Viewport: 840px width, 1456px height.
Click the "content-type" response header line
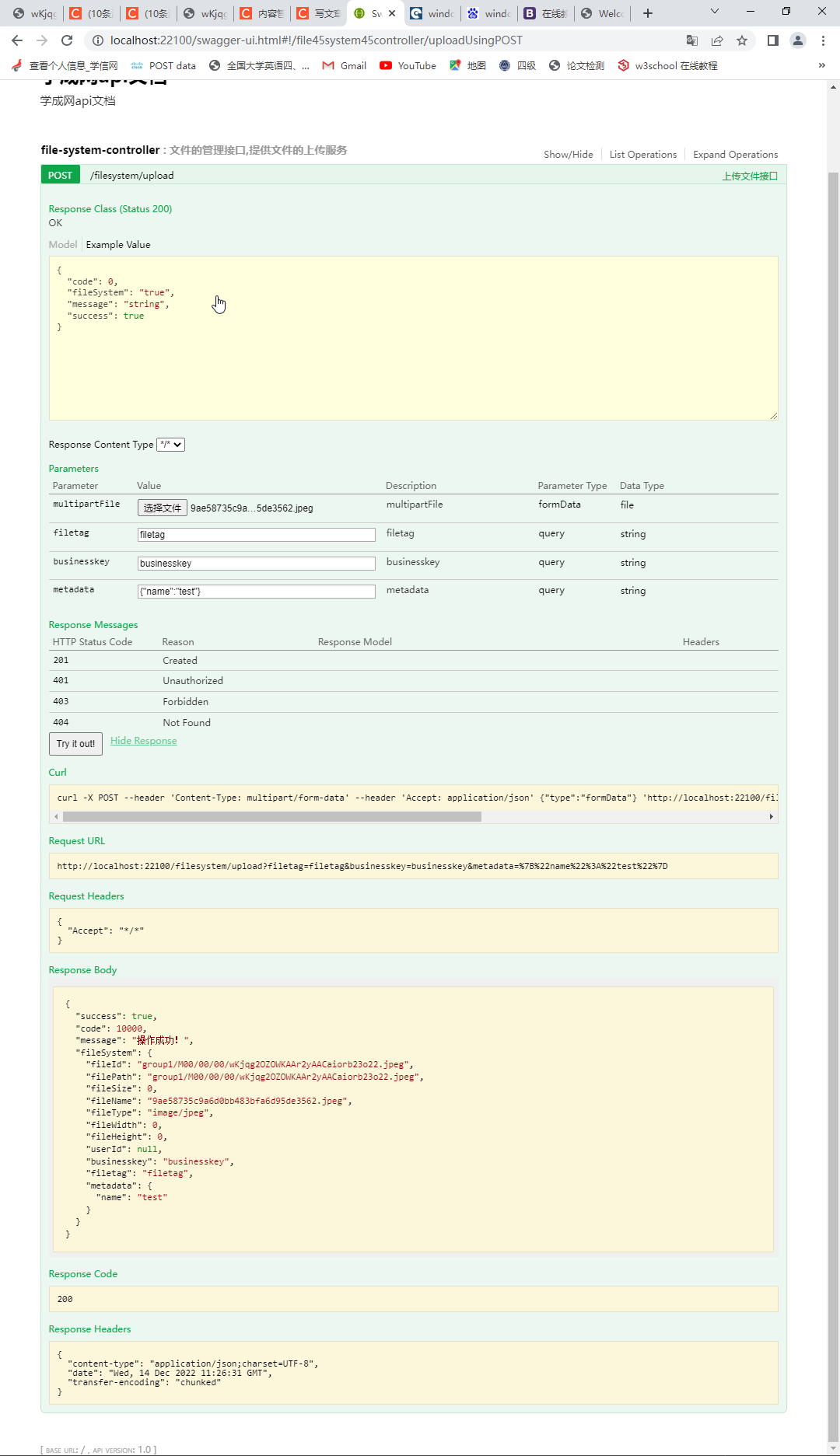(192, 1363)
